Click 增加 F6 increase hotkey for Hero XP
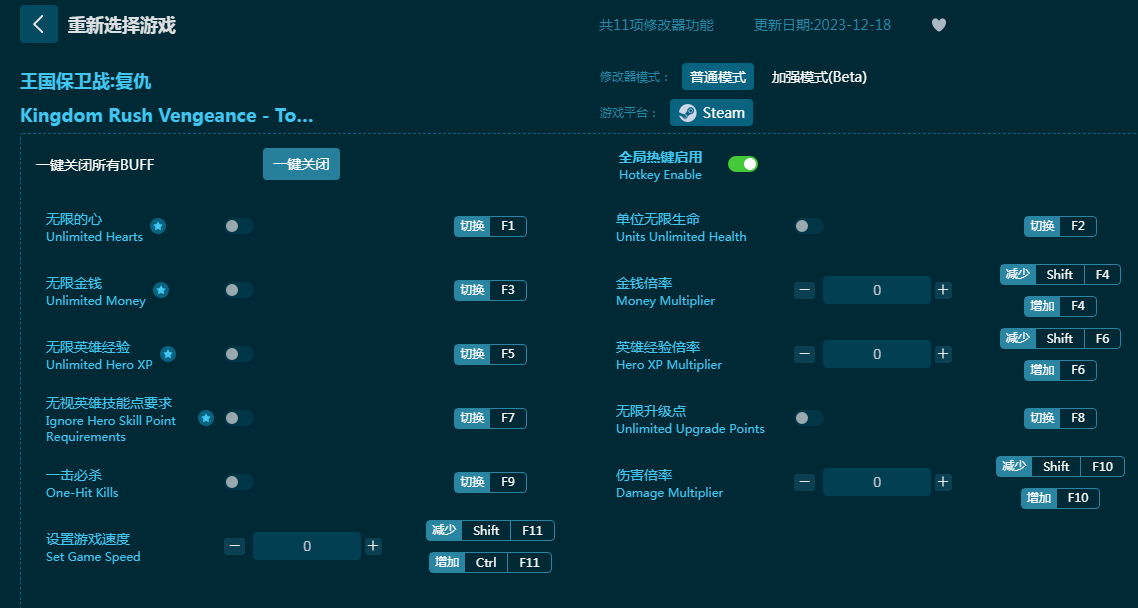 [x=1060, y=370]
